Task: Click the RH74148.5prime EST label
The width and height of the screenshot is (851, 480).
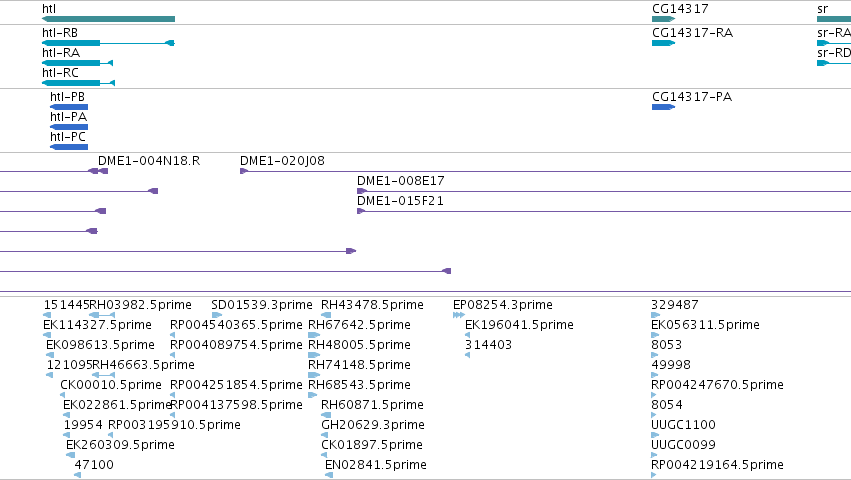Action: tap(359, 365)
